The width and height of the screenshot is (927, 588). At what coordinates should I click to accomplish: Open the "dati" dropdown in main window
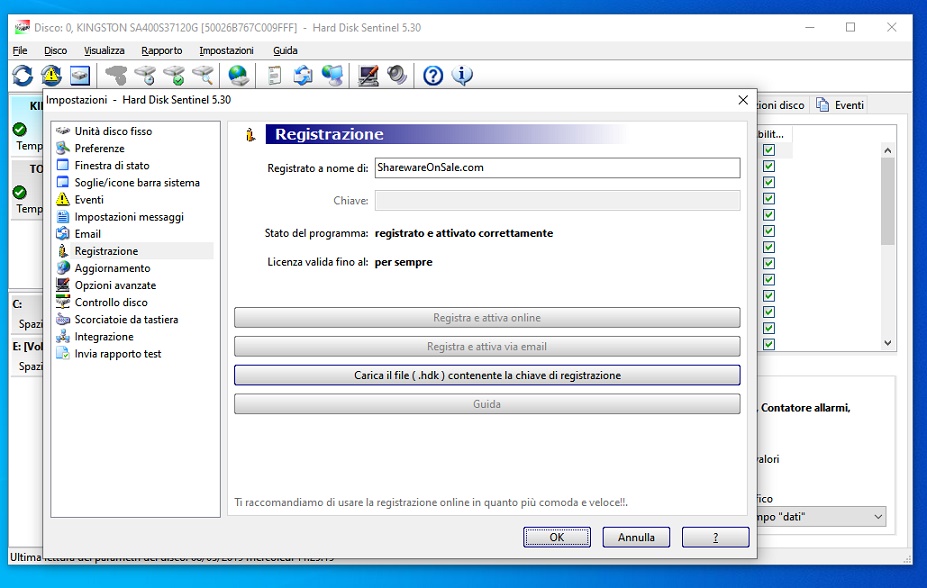pyautogui.click(x=823, y=517)
